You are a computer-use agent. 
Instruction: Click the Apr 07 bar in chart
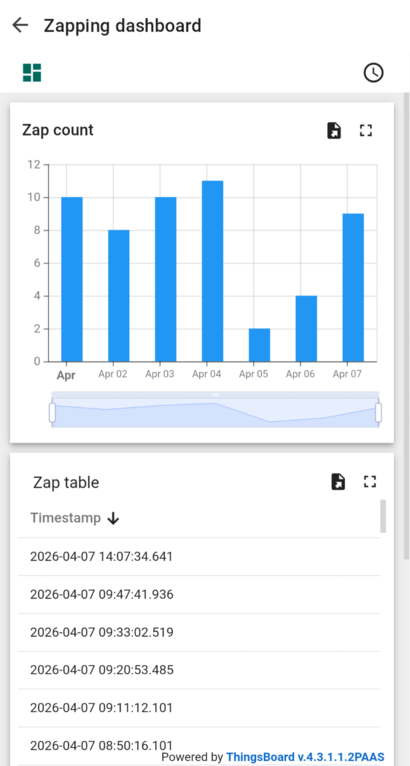(x=353, y=287)
